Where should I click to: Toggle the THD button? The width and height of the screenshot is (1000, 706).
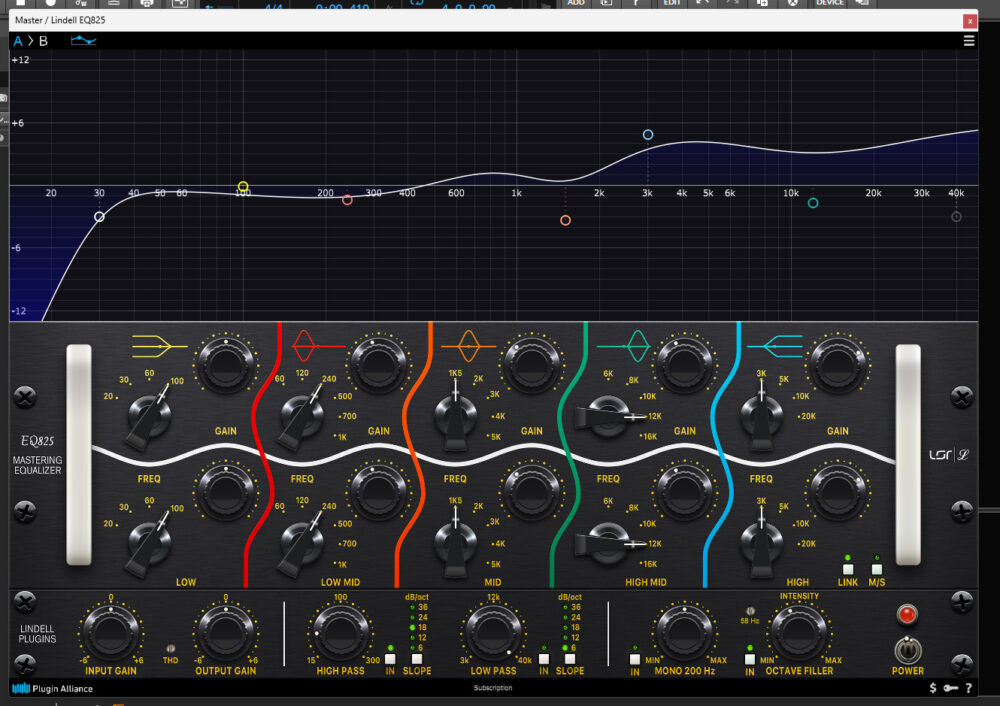(170, 649)
